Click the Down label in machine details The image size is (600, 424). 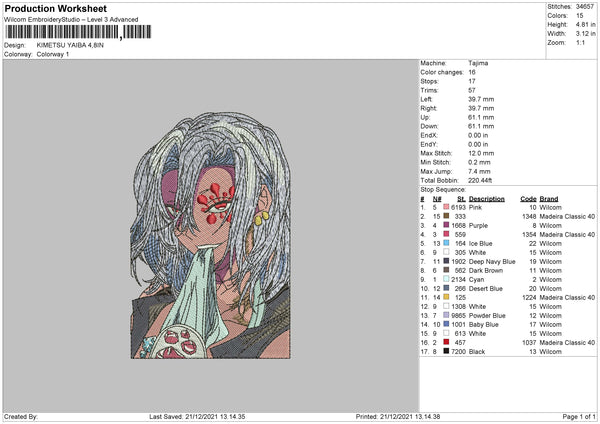pyautogui.click(x=429, y=126)
